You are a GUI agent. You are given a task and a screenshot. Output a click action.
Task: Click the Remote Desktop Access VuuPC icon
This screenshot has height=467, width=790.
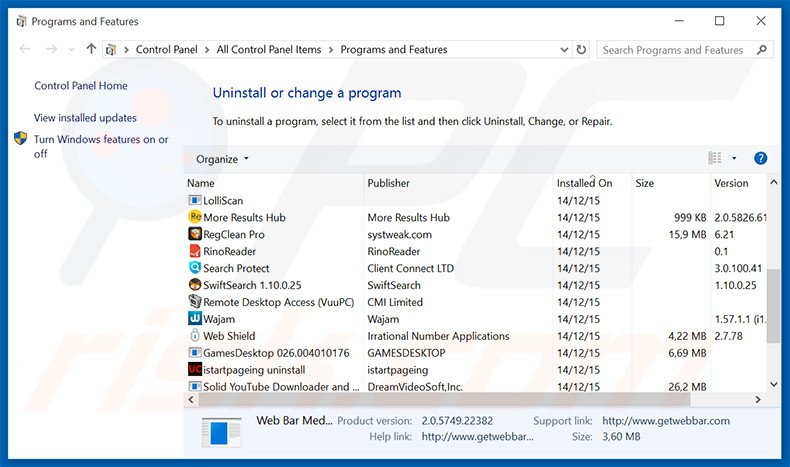pos(194,302)
